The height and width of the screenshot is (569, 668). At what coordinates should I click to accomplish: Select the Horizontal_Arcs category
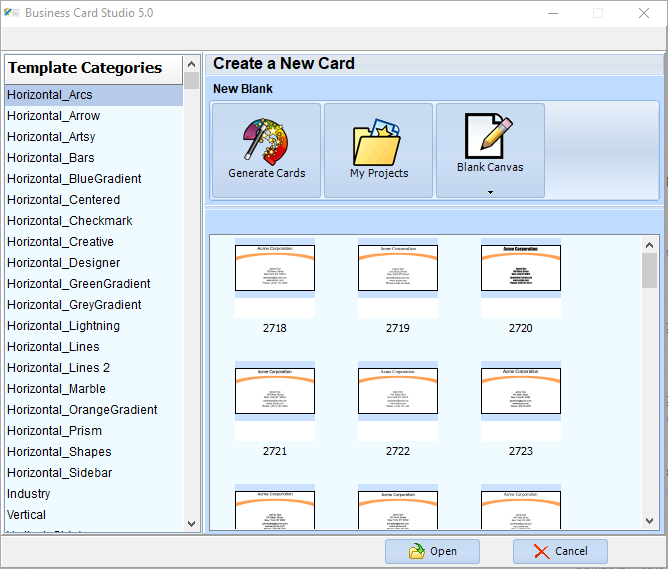click(94, 95)
